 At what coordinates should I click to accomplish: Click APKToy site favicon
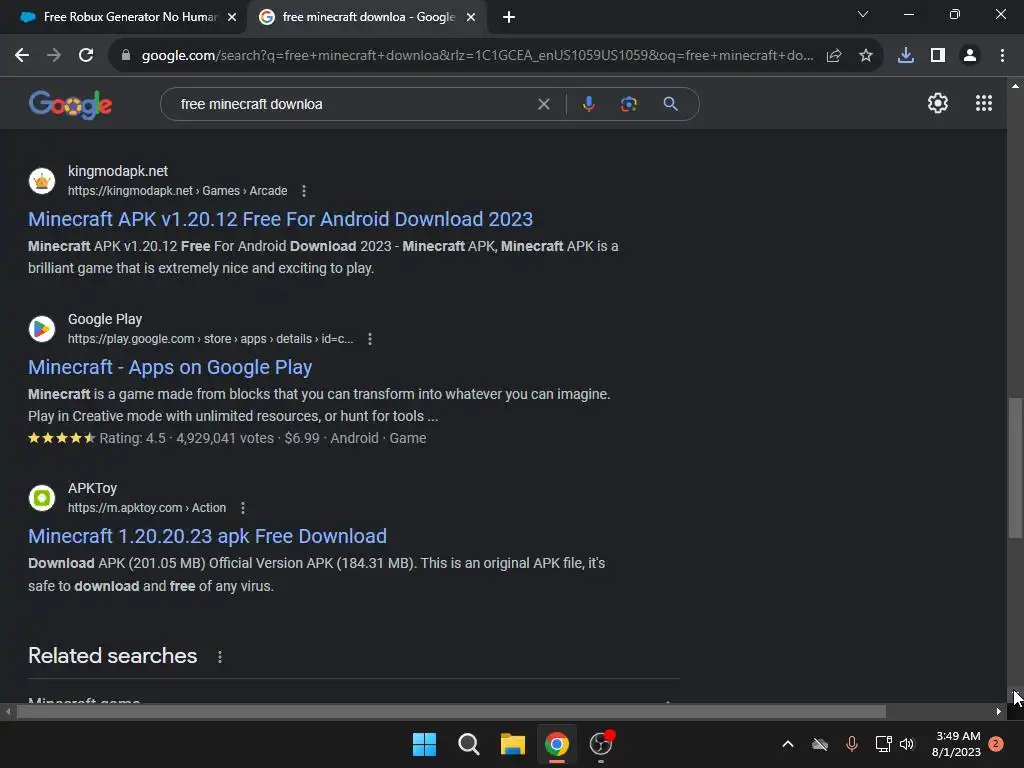click(42, 498)
